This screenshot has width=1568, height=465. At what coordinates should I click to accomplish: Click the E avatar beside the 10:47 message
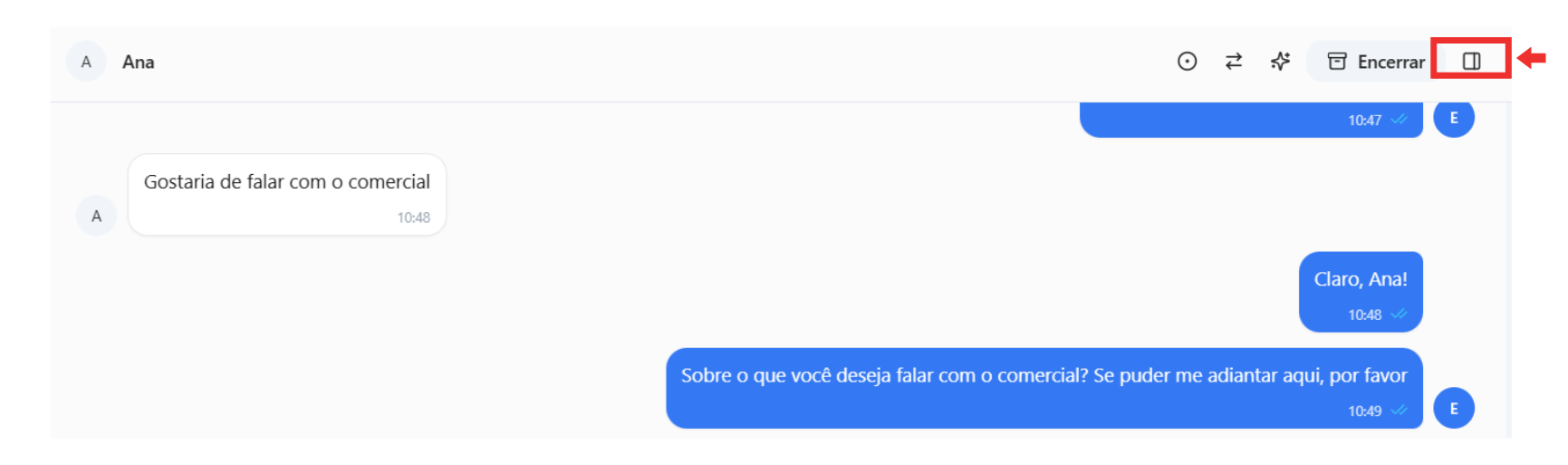(x=1453, y=119)
